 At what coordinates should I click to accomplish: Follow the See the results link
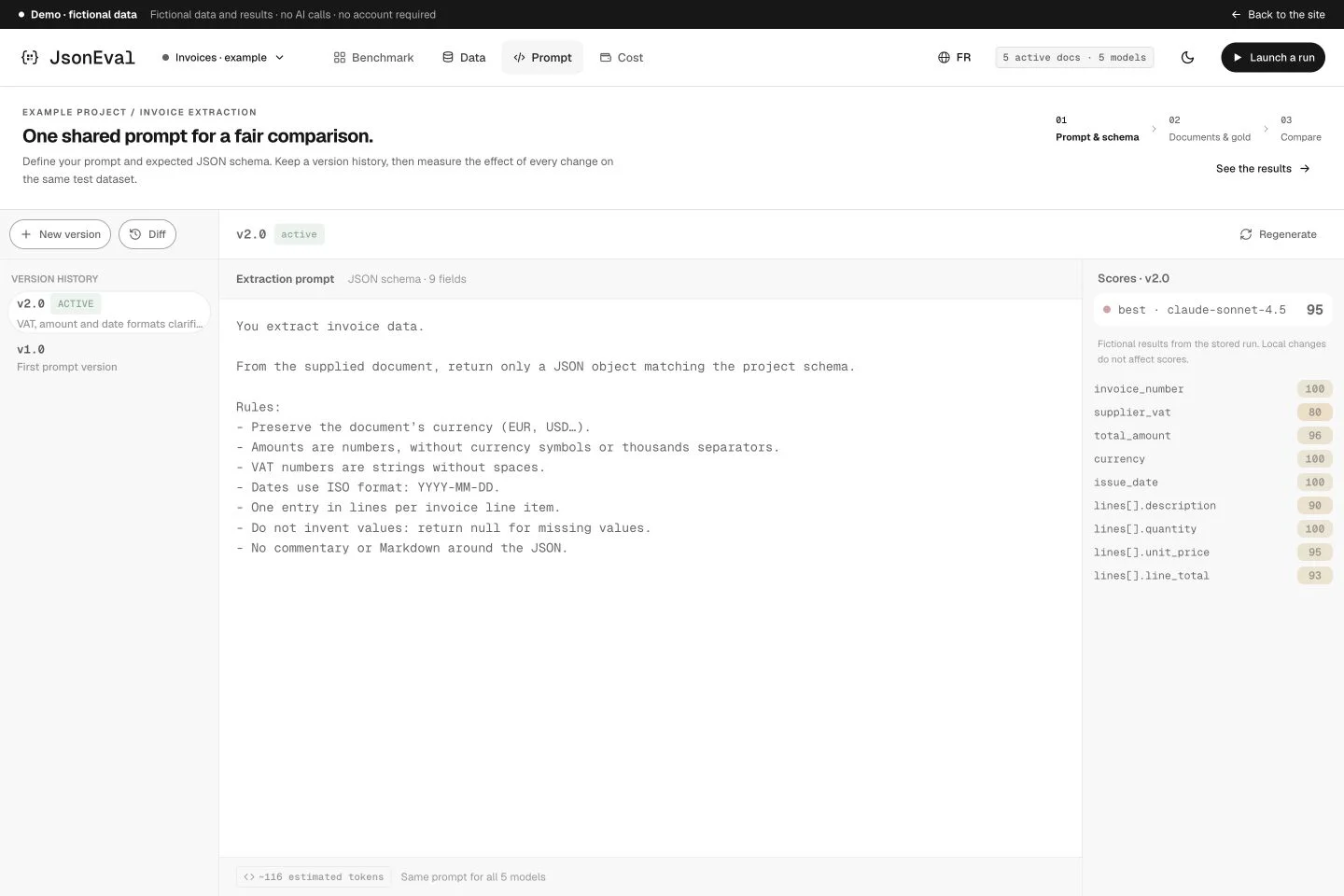point(1263,168)
